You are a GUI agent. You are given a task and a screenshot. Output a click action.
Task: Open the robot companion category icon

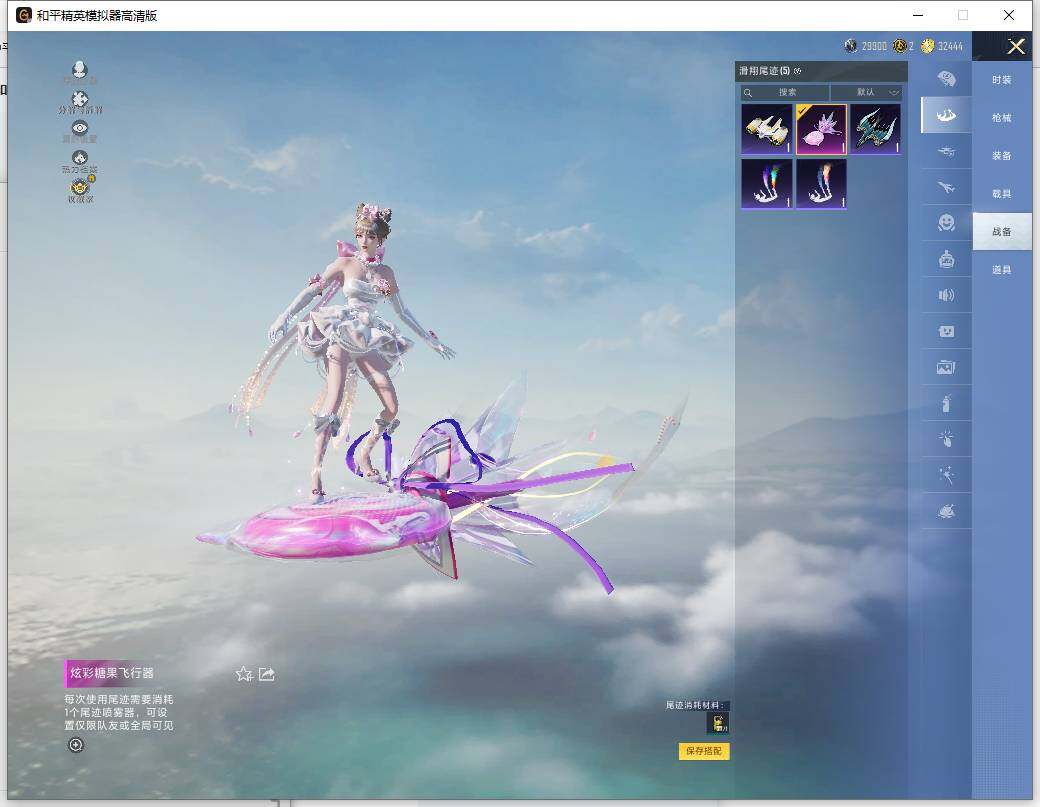946,259
